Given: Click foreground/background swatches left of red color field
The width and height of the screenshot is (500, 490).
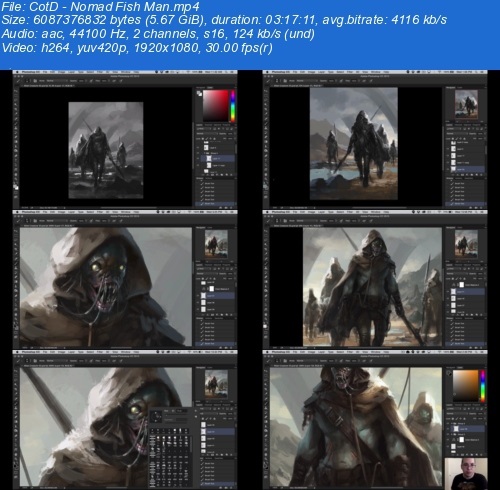Looking at the screenshot, I should pos(199,94).
